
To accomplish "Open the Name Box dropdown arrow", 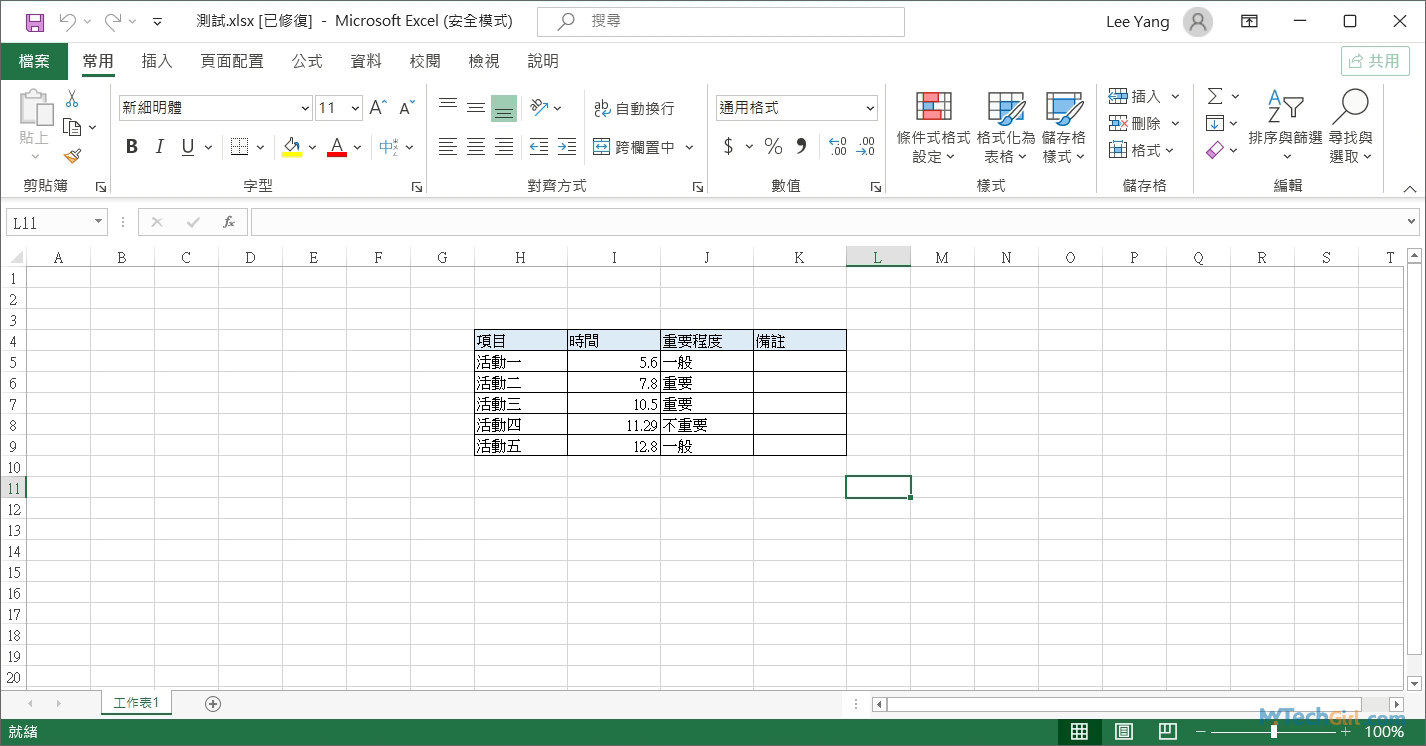I will pyautogui.click(x=98, y=222).
